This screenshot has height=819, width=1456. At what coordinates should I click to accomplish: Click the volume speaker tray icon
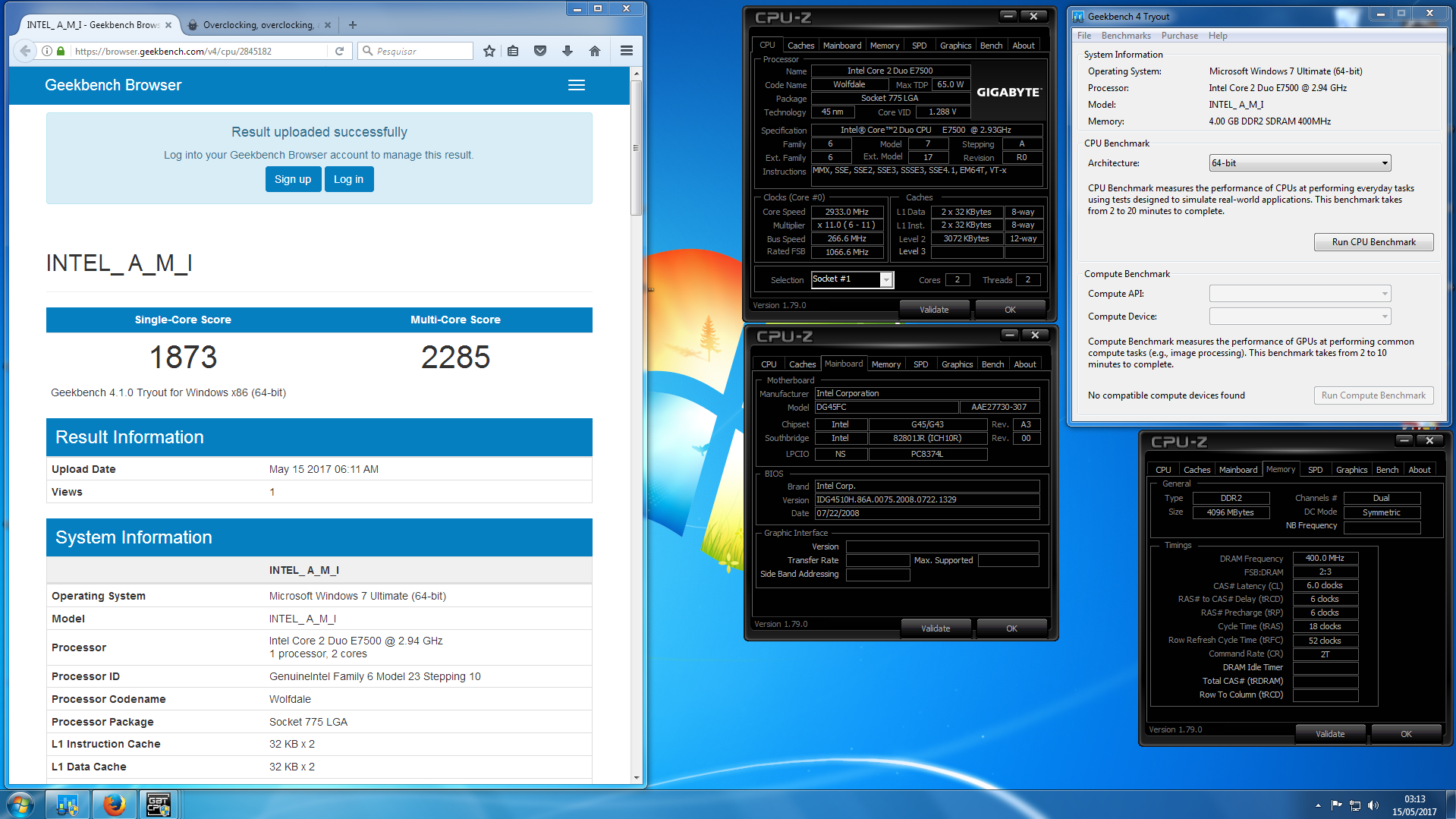1373,805
